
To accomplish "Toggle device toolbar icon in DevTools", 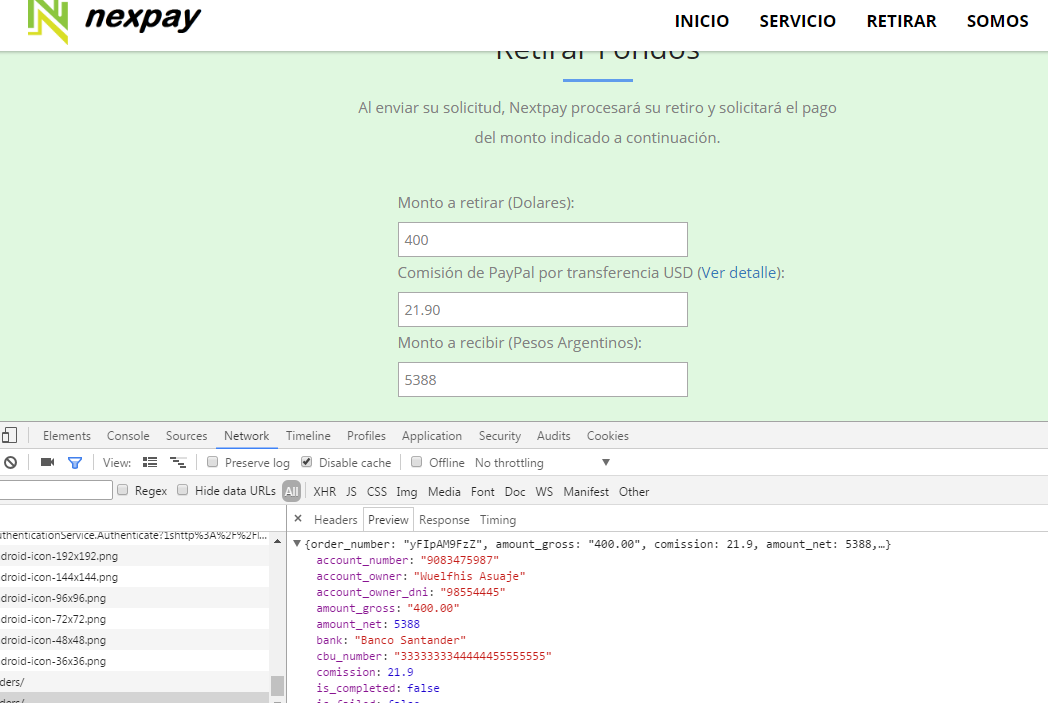I will 9,436.
